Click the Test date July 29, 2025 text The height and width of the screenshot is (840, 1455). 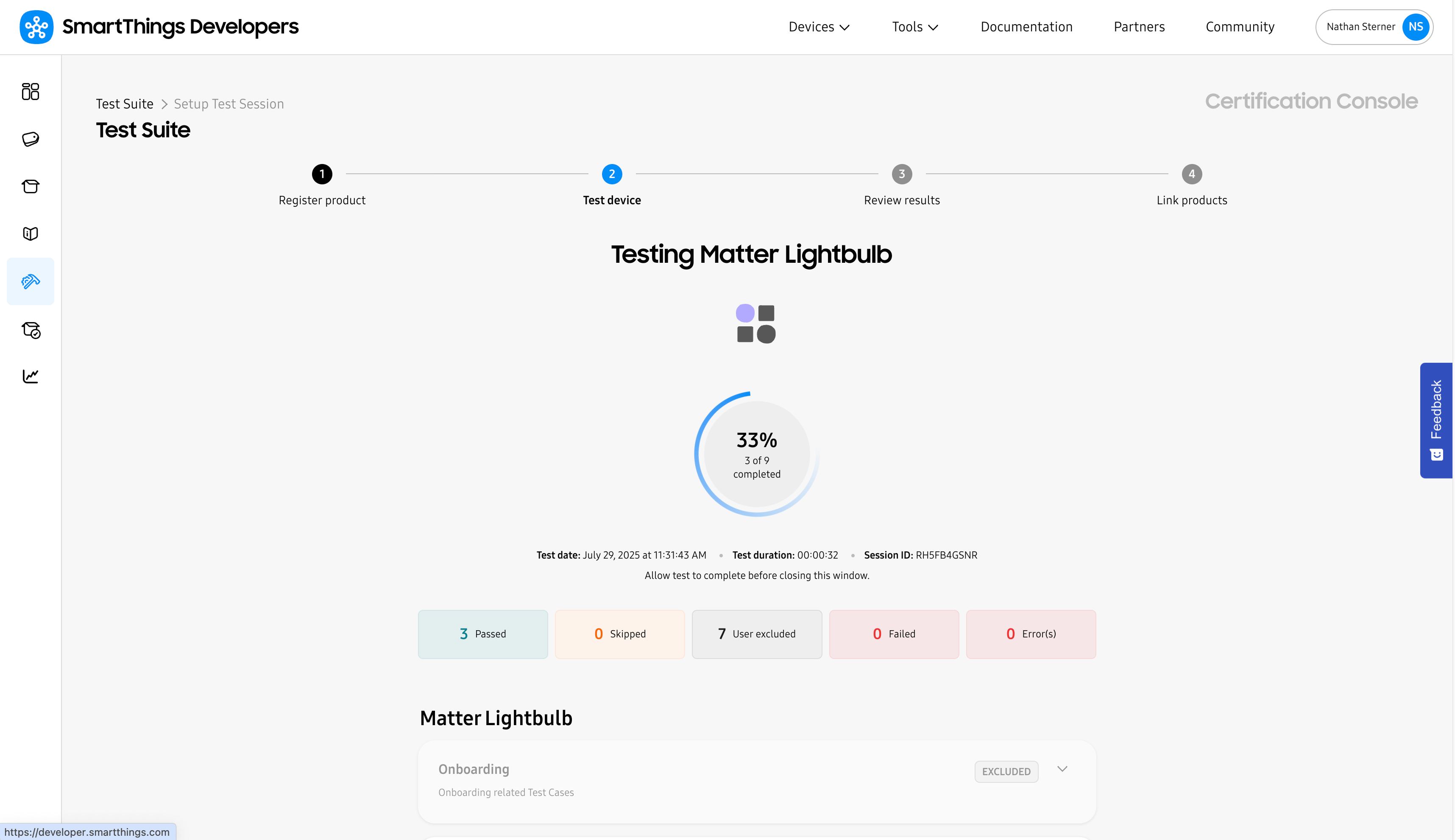tap(622, 555)
